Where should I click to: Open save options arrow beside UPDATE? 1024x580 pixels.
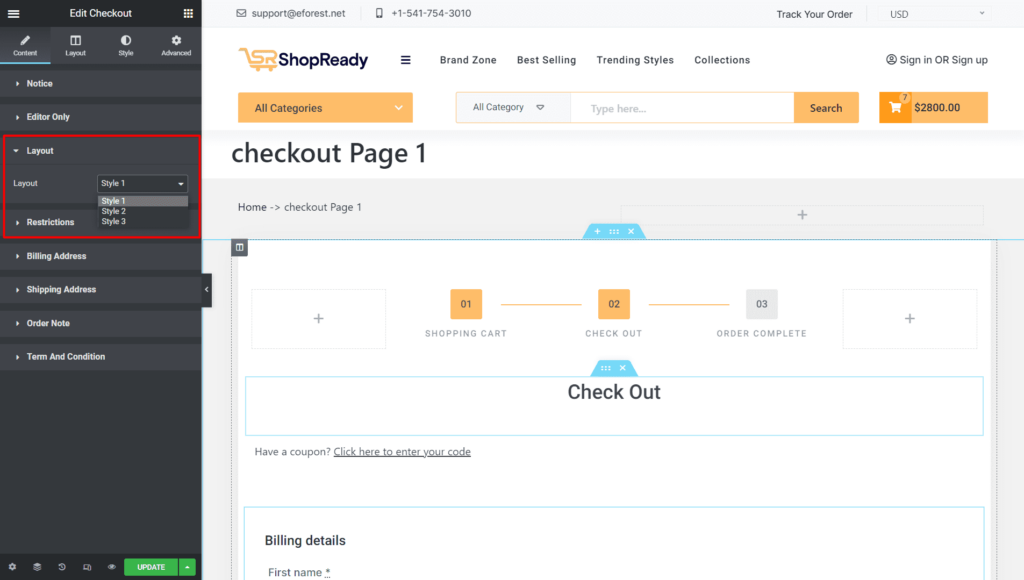pyautogui.click(x=187, y=567)
